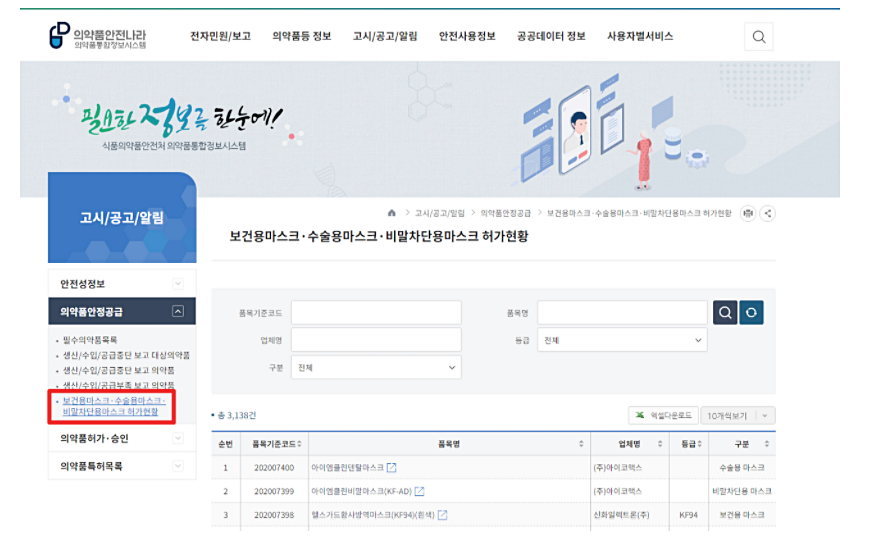869x550 pixels.
Task: Select code cell 202007399
Action: 274,492
